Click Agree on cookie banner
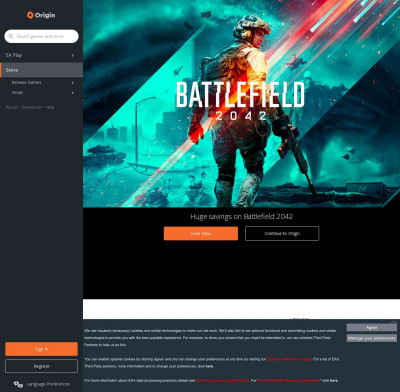The image size is (400, 392). coord(372,328)
